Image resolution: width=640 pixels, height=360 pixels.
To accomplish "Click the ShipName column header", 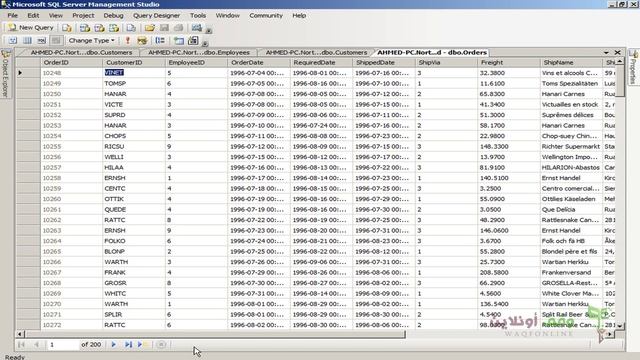I will coord(571,62).
